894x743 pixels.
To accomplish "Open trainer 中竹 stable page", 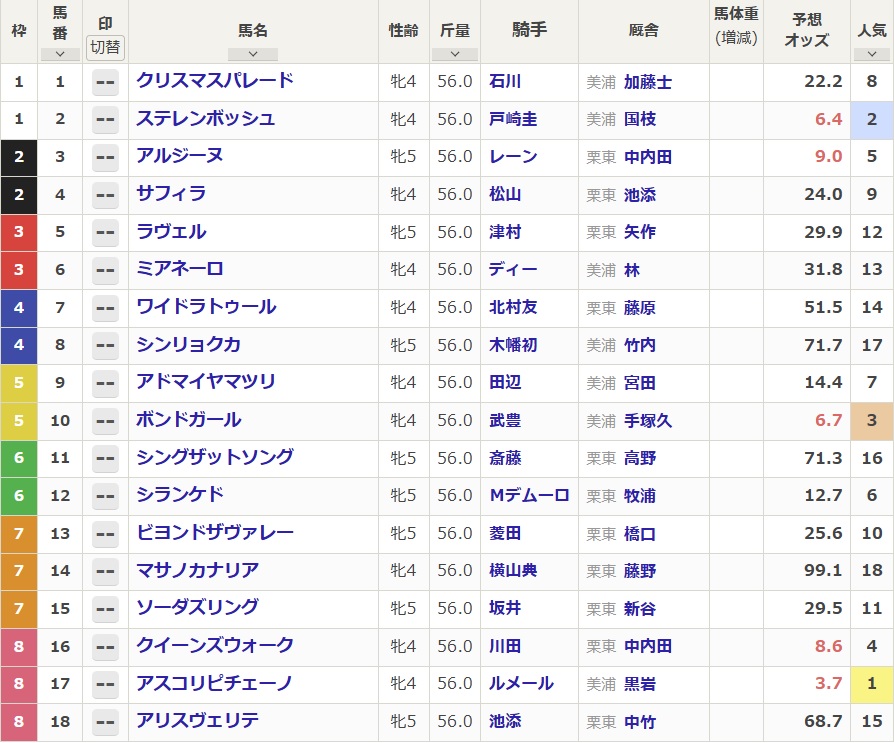I will (x=640, y=722).
